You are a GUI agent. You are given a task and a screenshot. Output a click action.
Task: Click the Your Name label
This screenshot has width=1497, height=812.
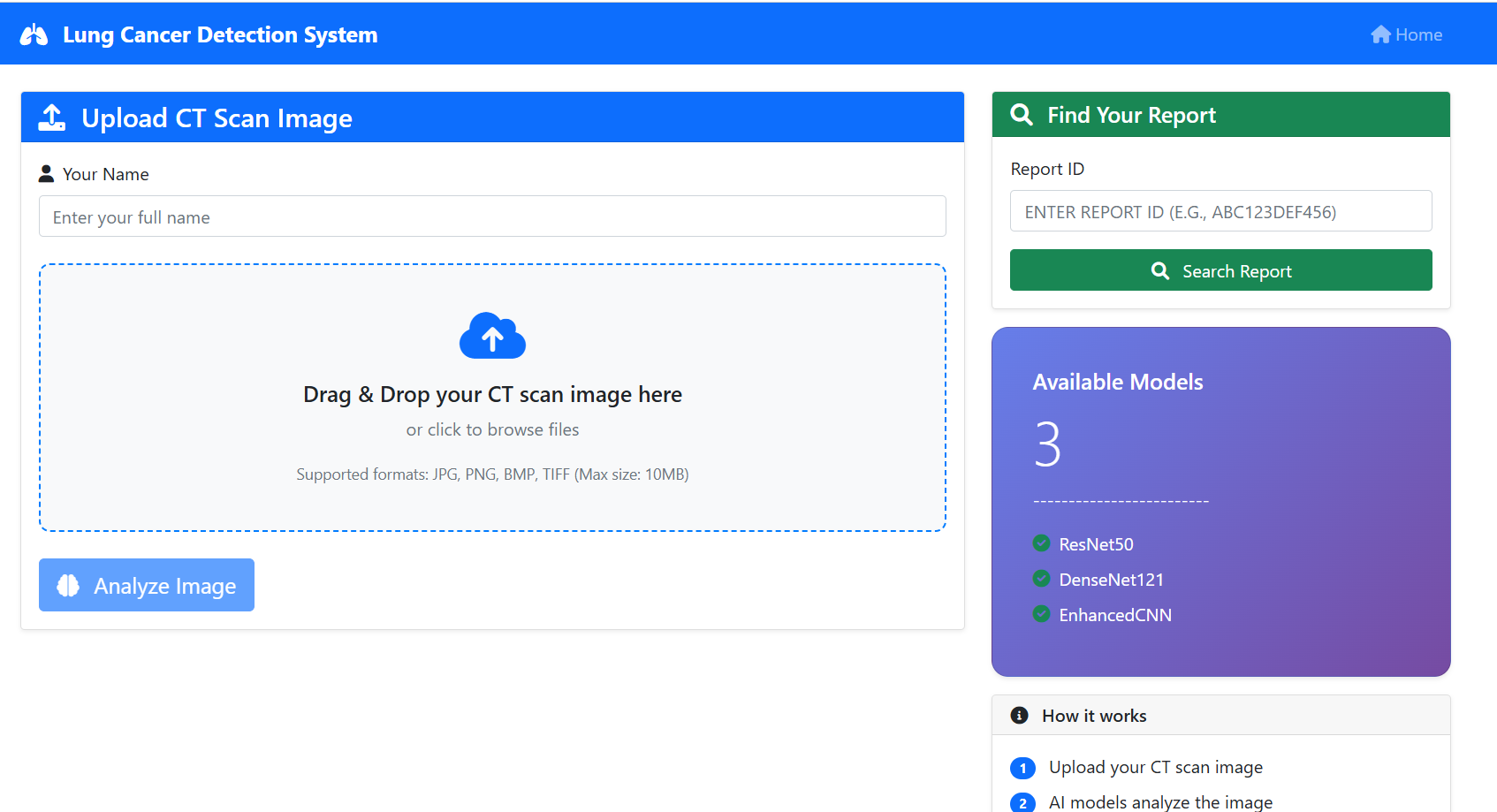coord(105,174)
